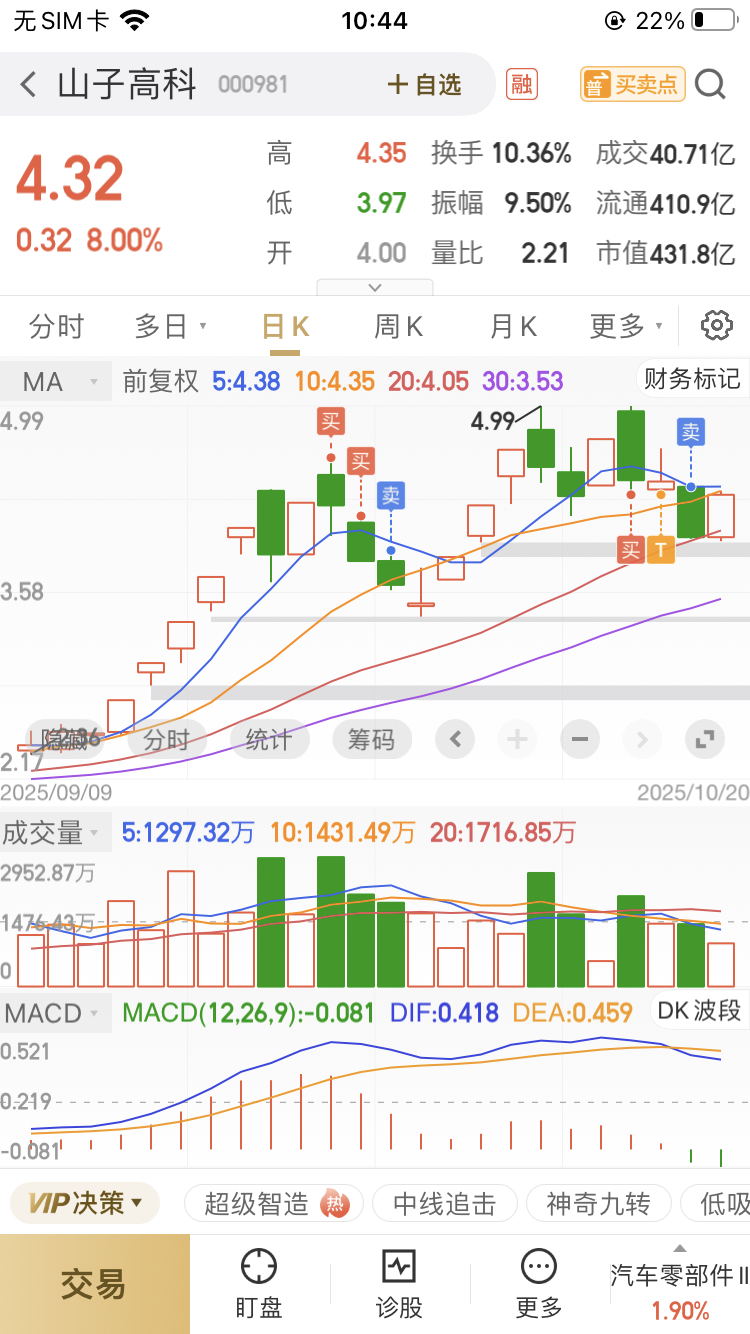Open the 筹码 chip distribution pill
750x1334 pixels.
pos(370,740)
